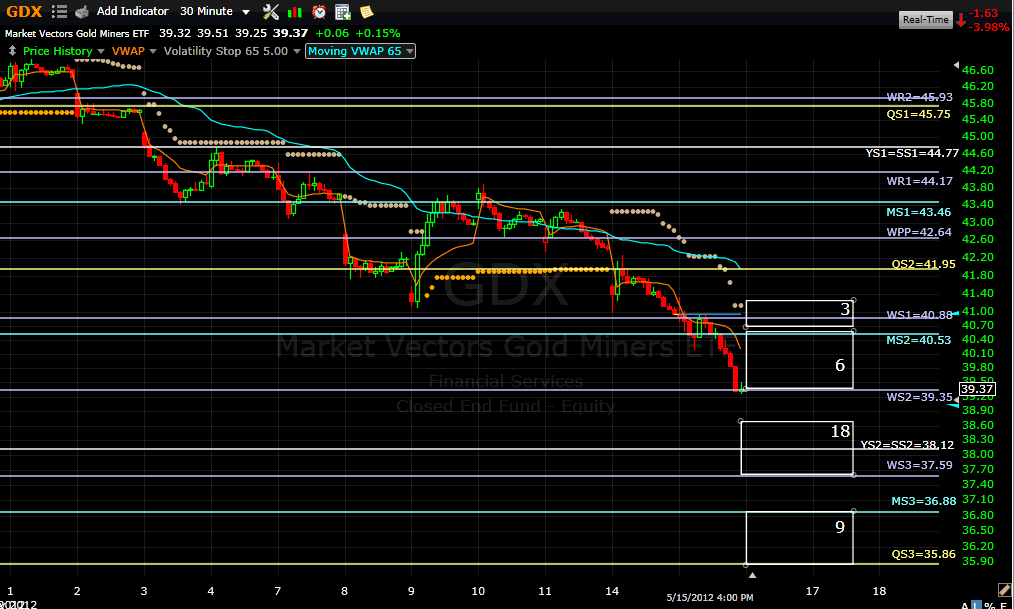Select the drawn rectangle labeled 6
The width and height of the screenshot is (1014, 609).
point(799,360)
